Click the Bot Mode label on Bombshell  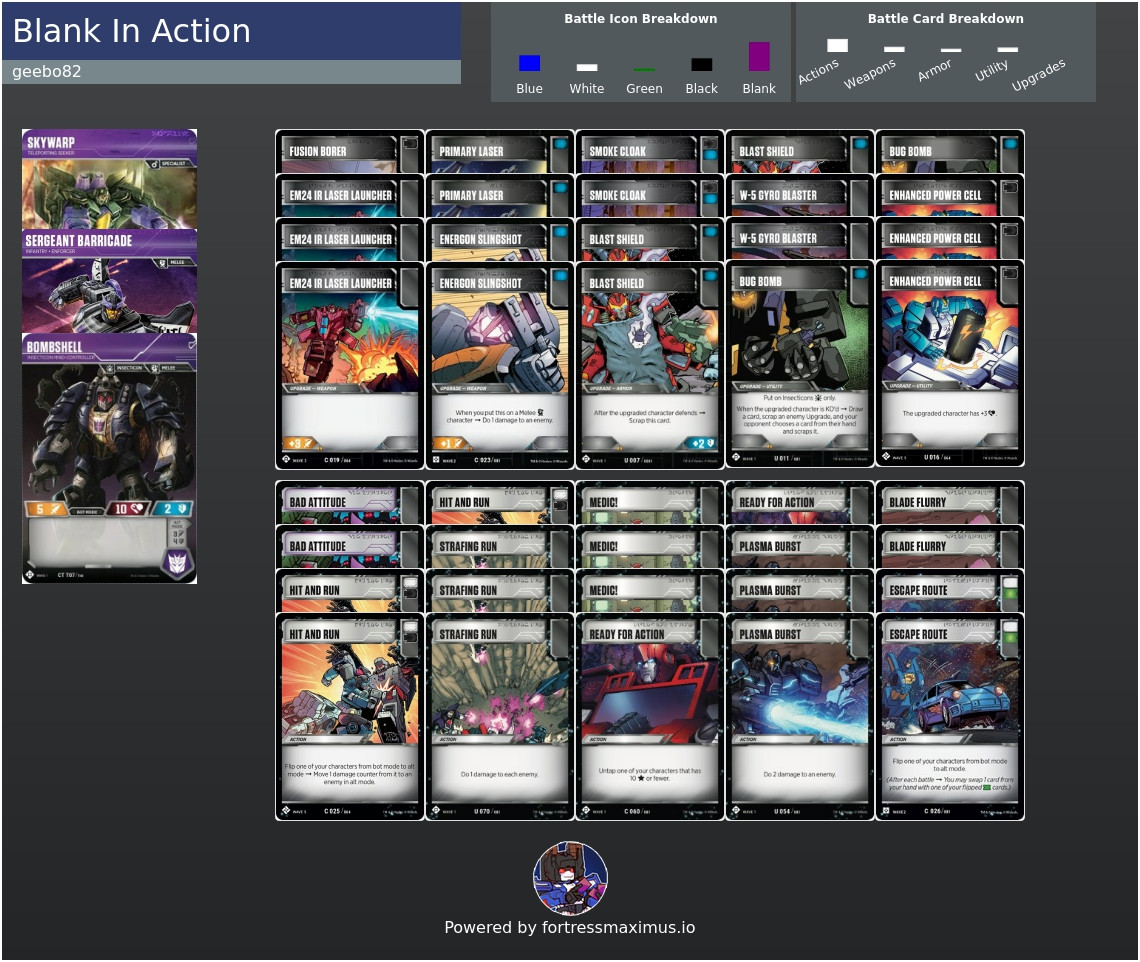click(x=87, y=511)
